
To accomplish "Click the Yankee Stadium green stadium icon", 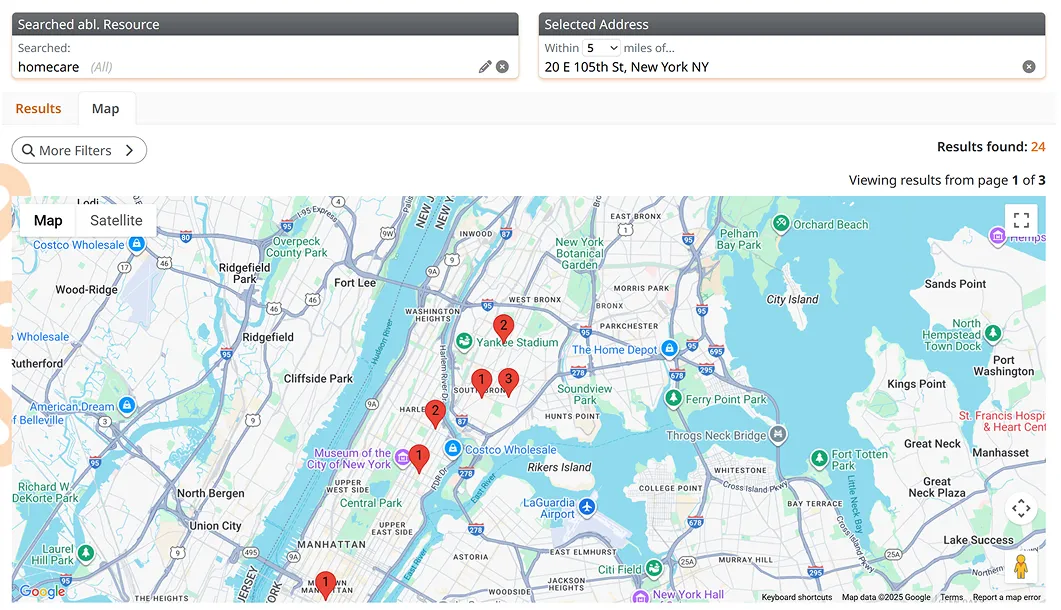I will (x=464, y=342).
